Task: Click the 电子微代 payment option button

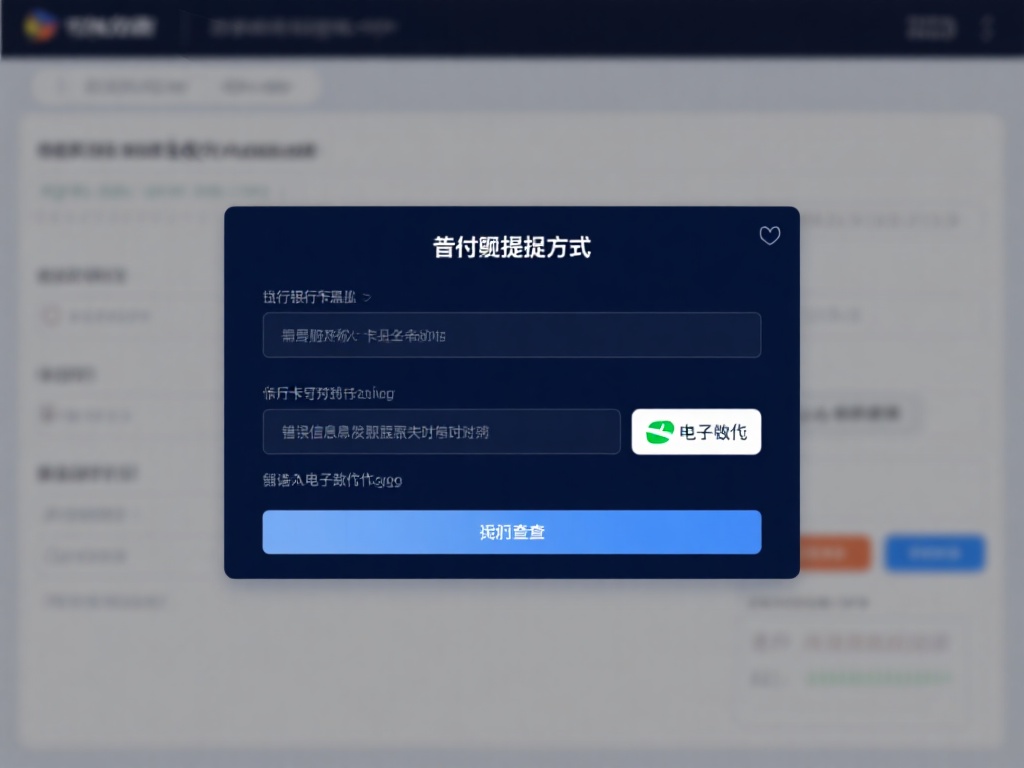Action: coord(696,431)
